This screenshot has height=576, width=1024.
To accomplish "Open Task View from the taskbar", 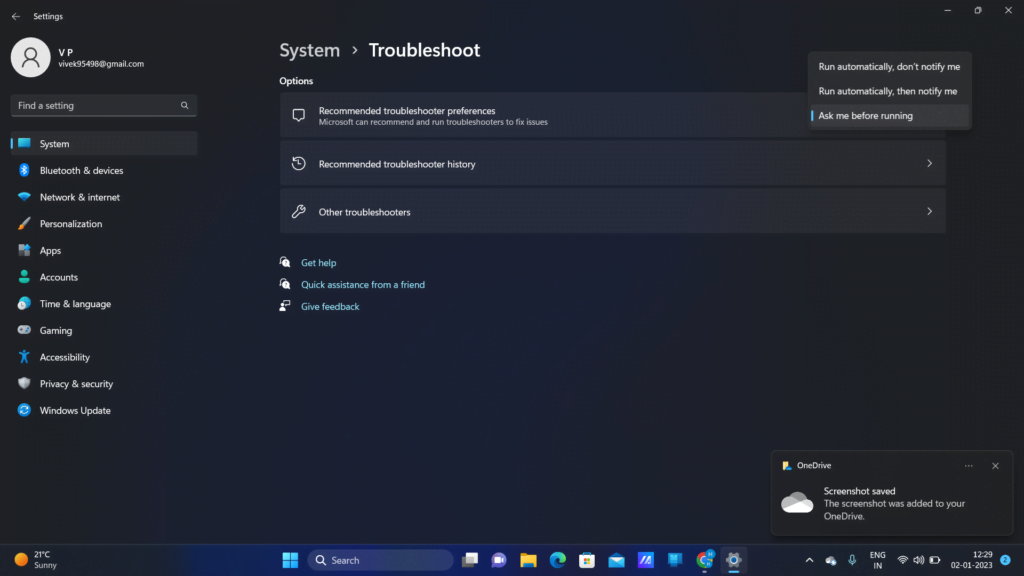I will (470, 560).
